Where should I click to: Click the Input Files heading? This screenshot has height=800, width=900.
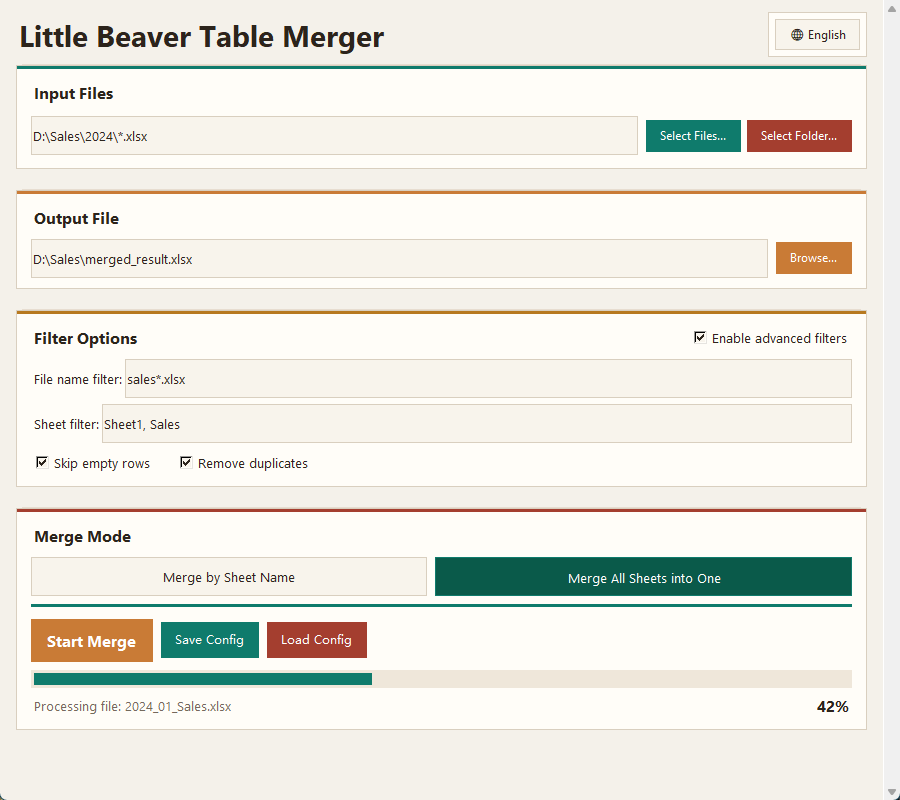(73, 94)
